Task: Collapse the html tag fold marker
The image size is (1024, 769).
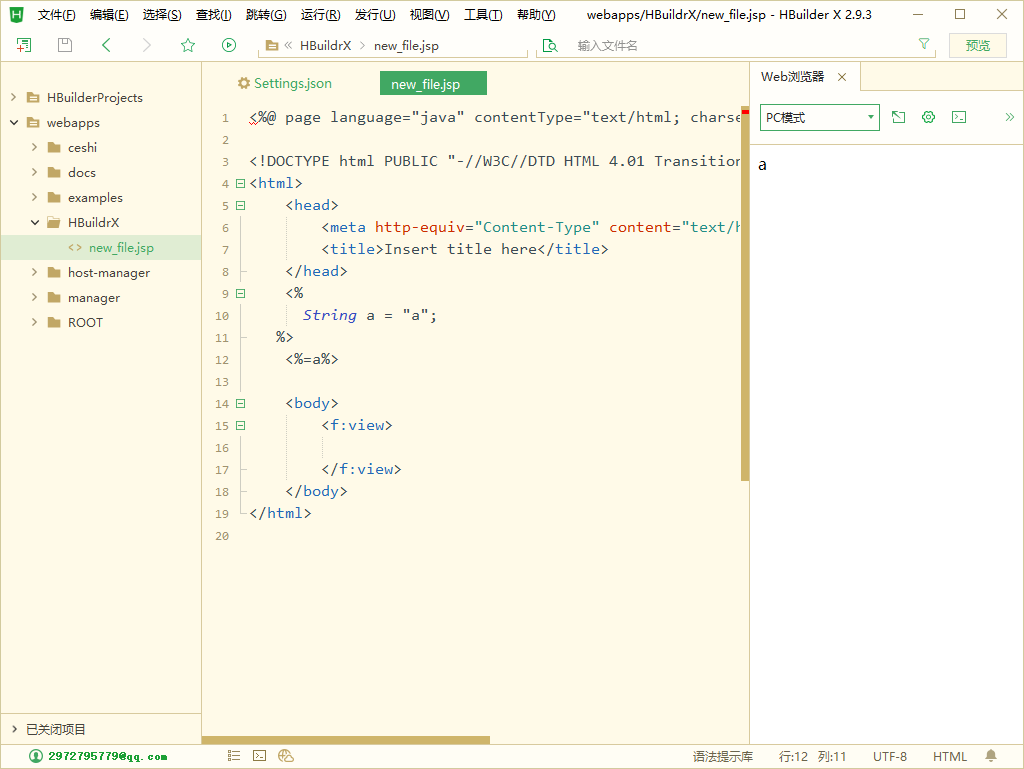Action: (x=239, y=184)
